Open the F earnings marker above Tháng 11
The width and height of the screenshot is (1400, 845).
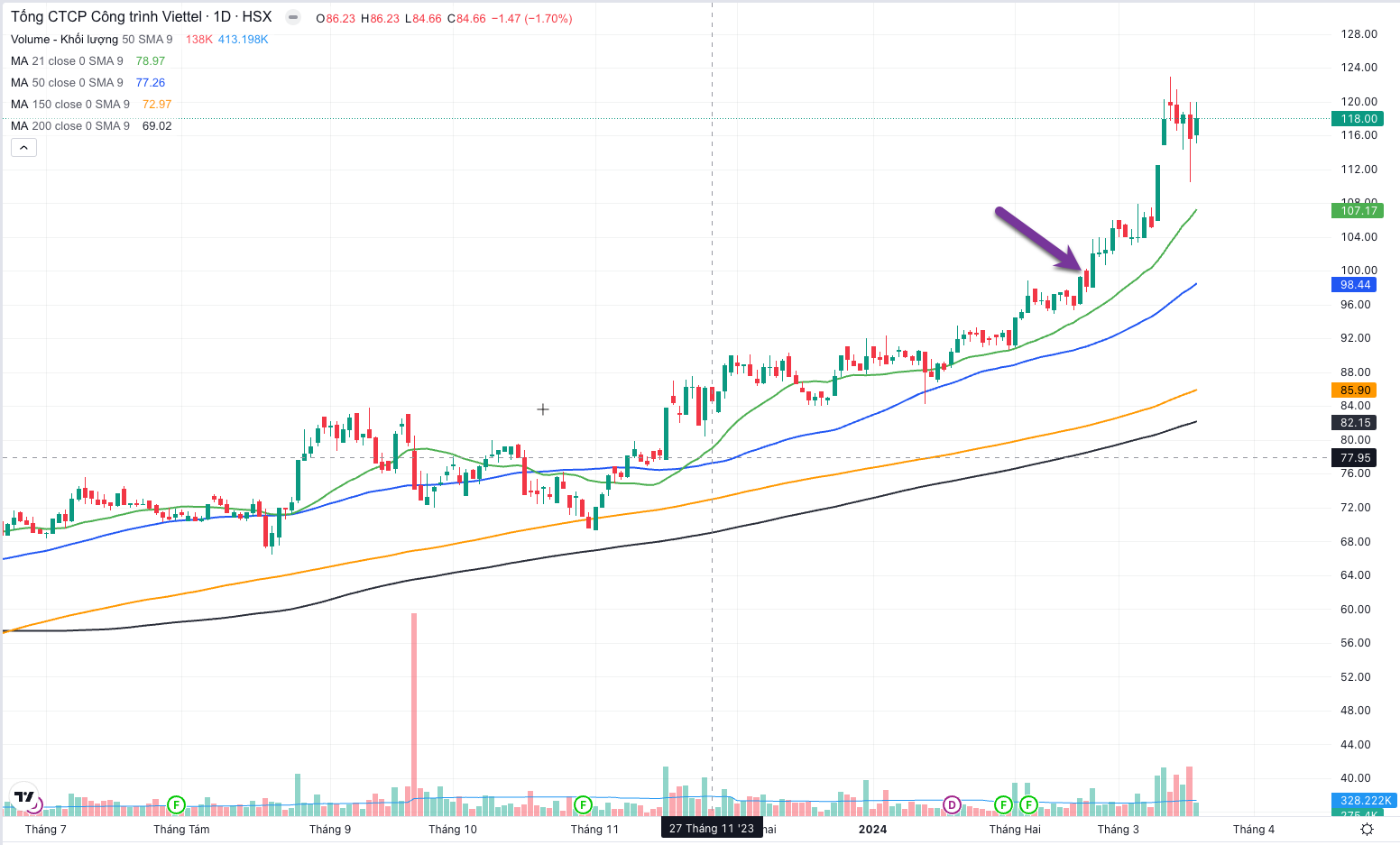click(583, 804)
